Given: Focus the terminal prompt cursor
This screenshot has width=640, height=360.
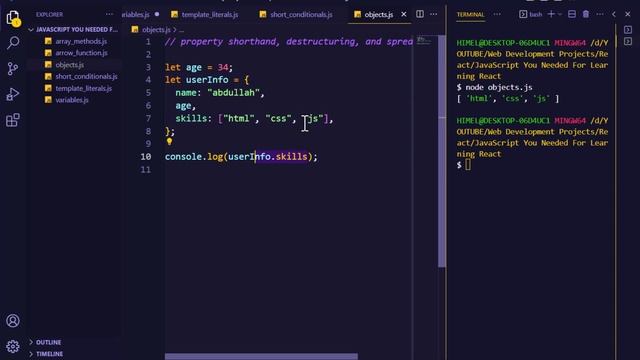Looking at the screenshot, I should [468, 165].
